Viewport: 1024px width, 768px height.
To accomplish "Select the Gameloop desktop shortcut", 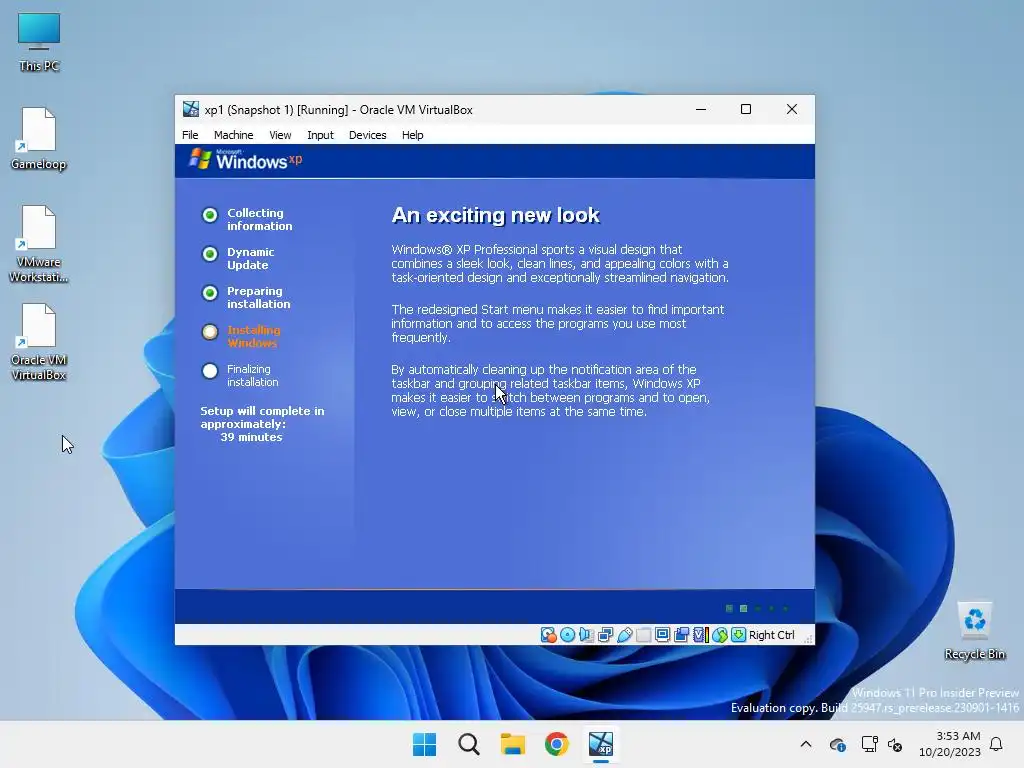I will point(39,139).
